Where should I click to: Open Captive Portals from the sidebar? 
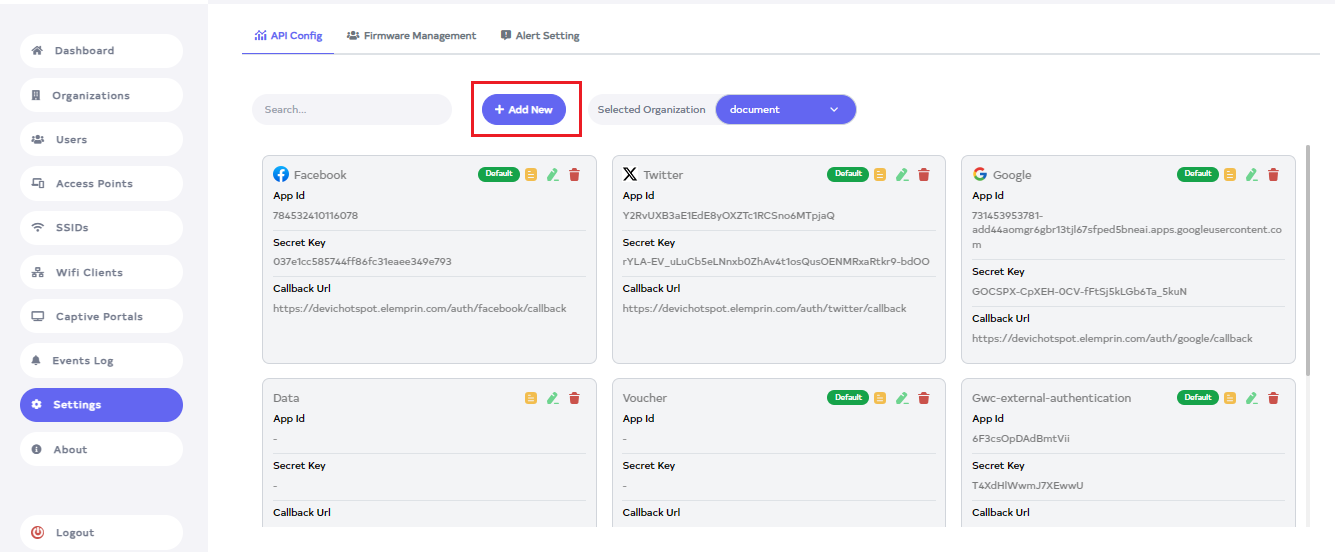(101, 317)
